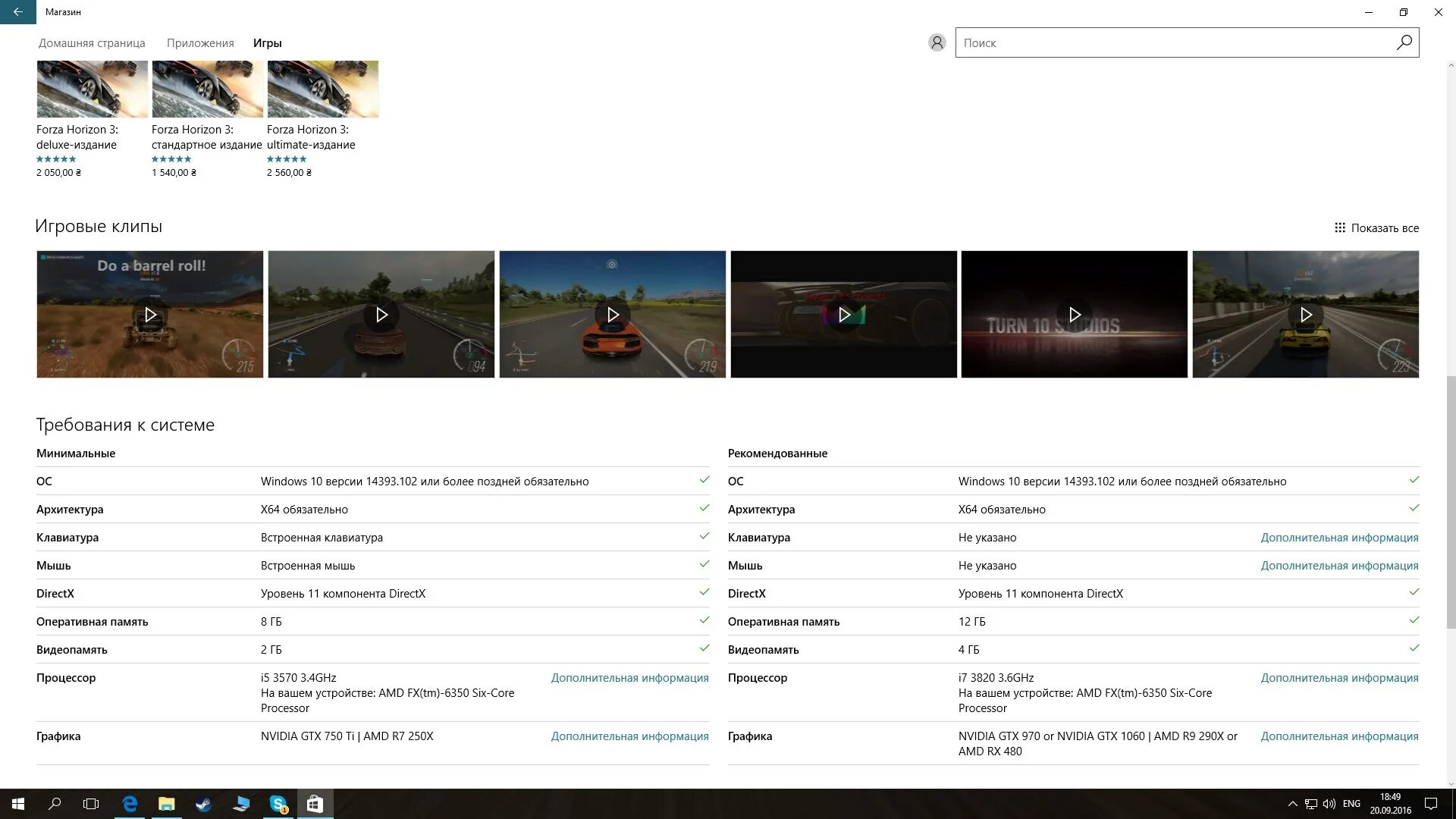Open the user account profile icon
Image resolution: width=1456 pixels, height=819 pixels.
[x=937, y=42]
